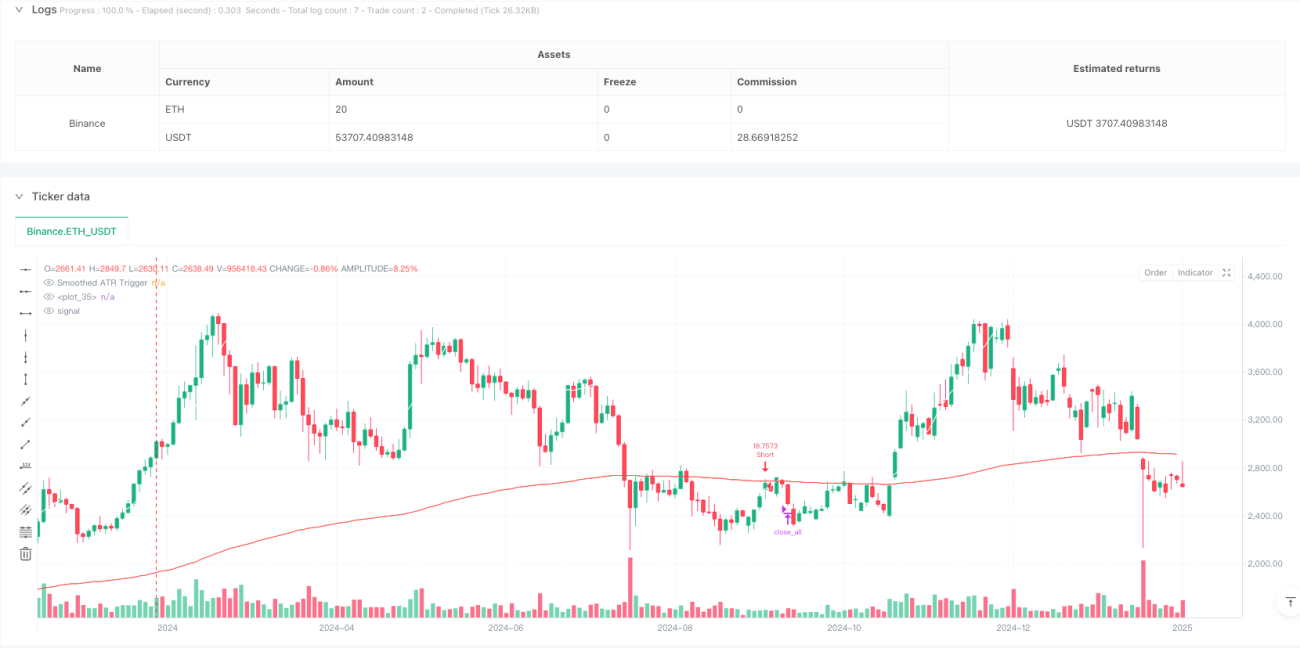1300x648 pixels.
Task: Select the price line tool
Action: (25, 466)
